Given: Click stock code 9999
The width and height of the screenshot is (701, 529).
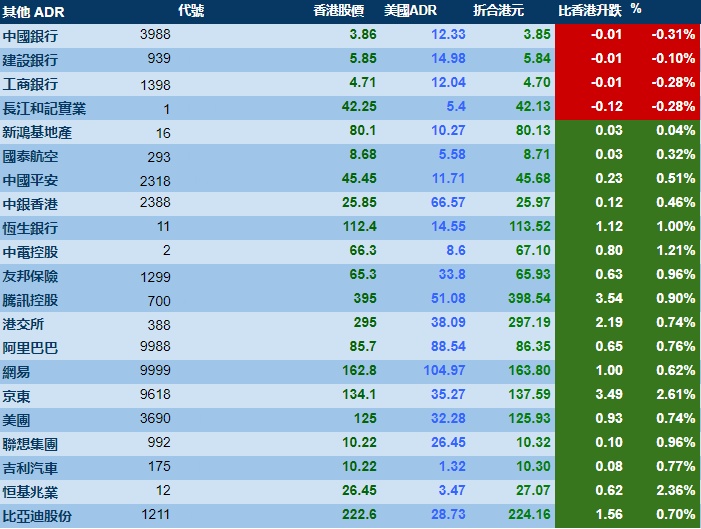Looking at the screenshot, I should 155,371.
